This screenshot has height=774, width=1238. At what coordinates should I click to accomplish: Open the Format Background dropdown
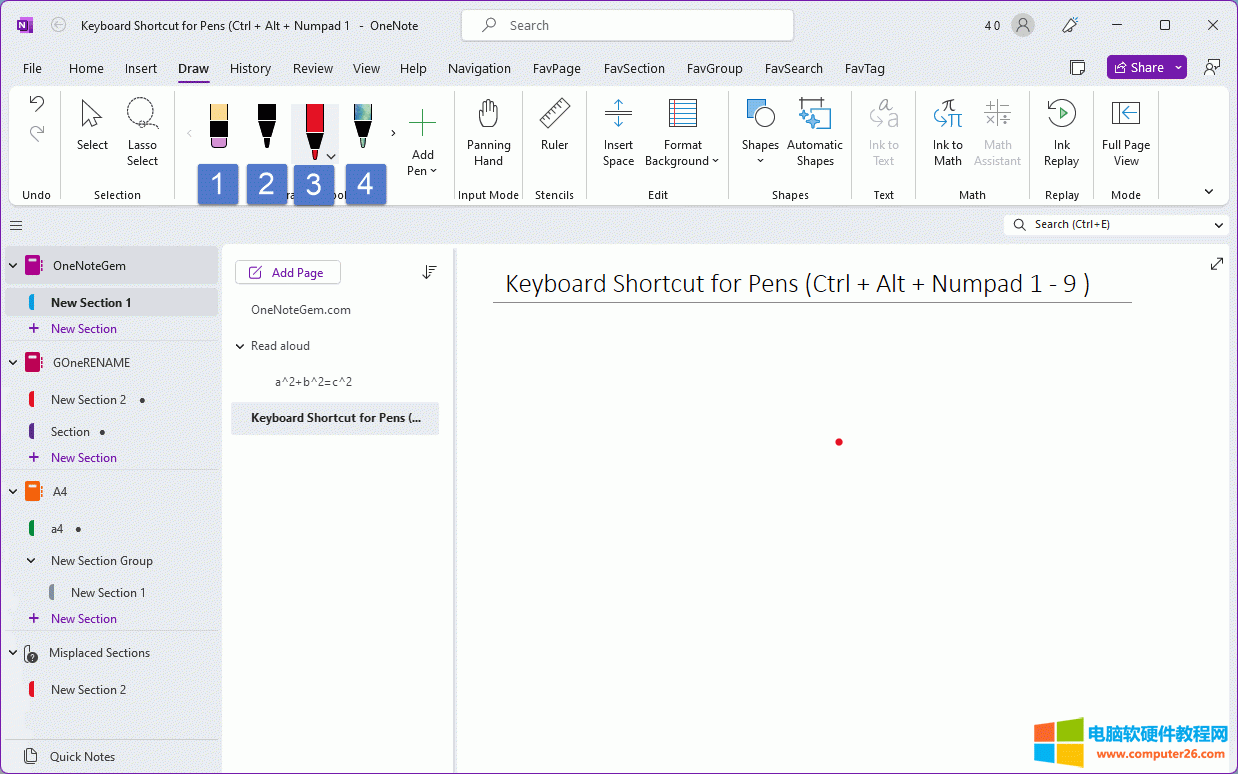682,132
